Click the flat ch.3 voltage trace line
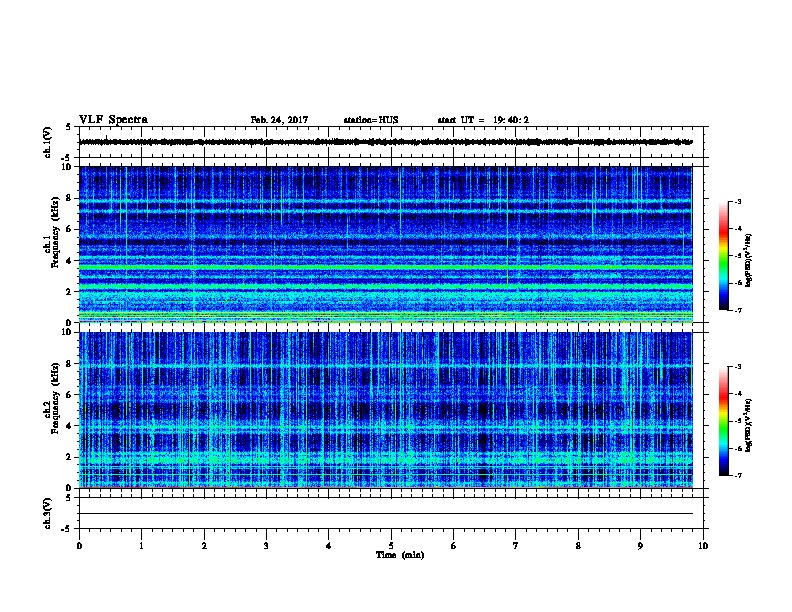792x612 pixels. click(386, 514)
